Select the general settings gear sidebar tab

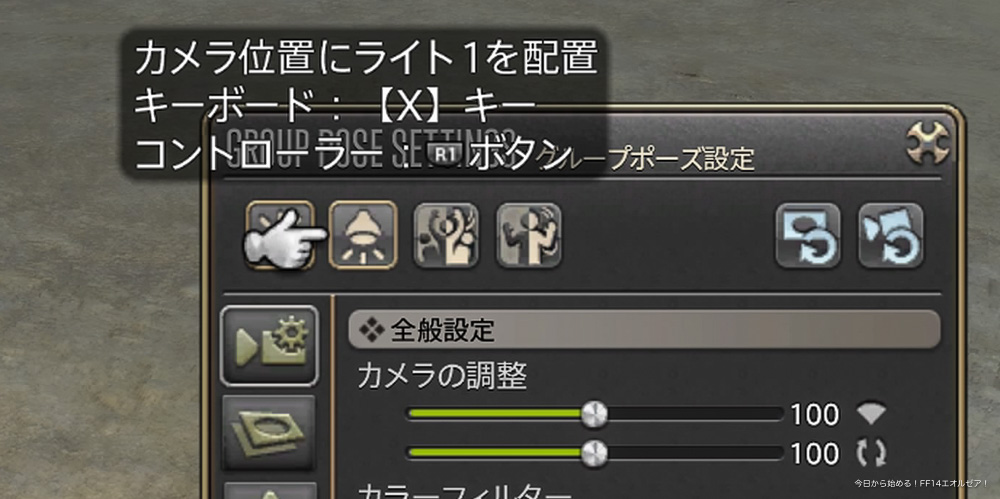[x=269, y=346]
